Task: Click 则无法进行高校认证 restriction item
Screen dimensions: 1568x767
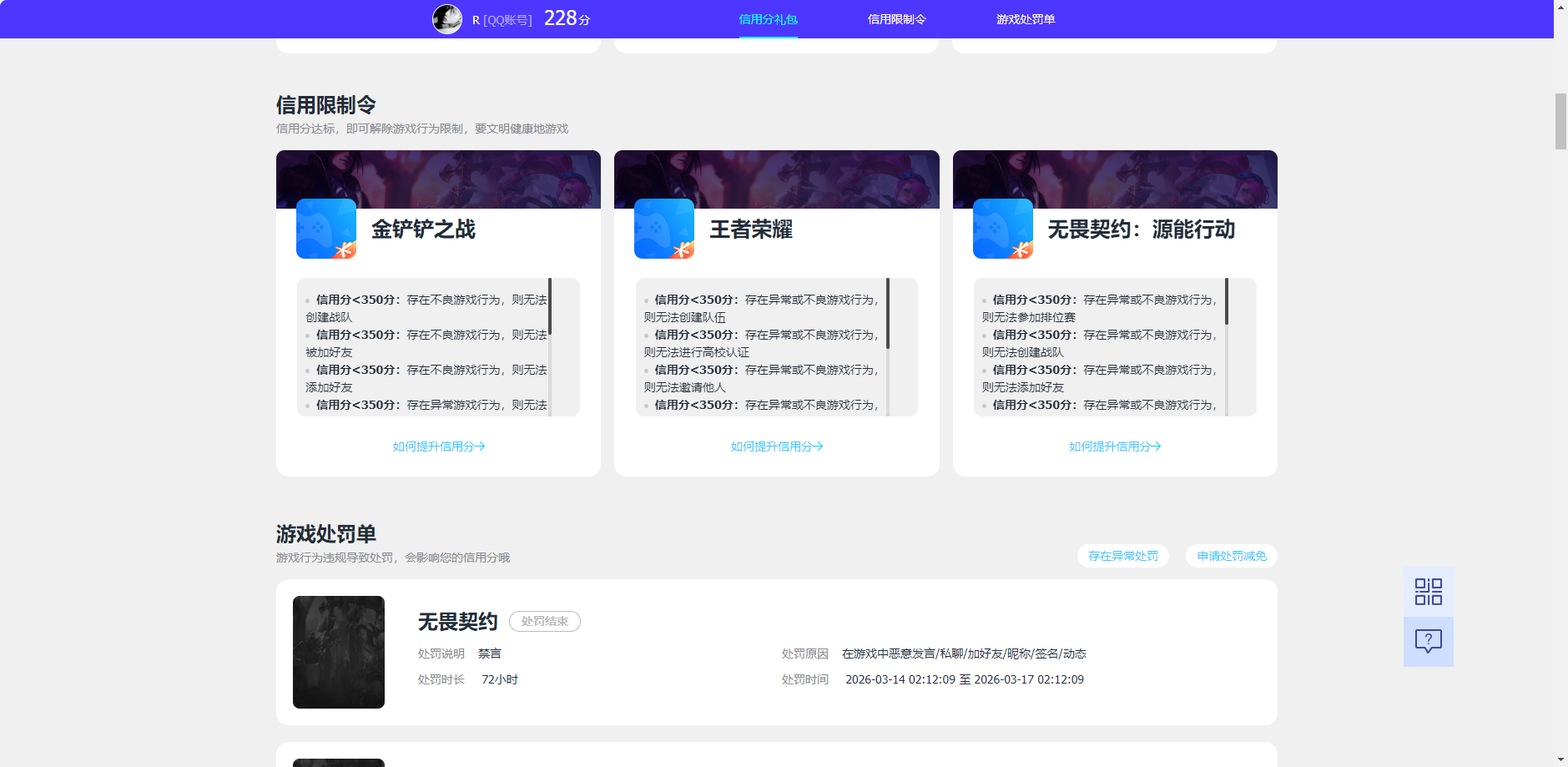Action: (697, 352)
